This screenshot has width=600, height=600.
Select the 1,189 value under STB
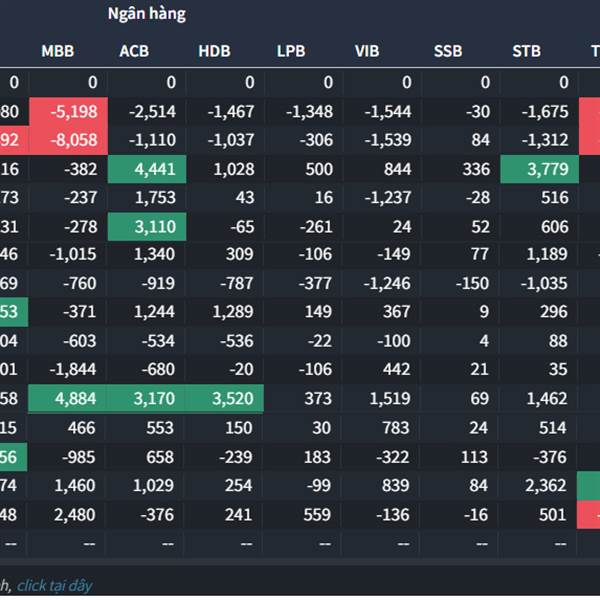[x=547, y=254]
